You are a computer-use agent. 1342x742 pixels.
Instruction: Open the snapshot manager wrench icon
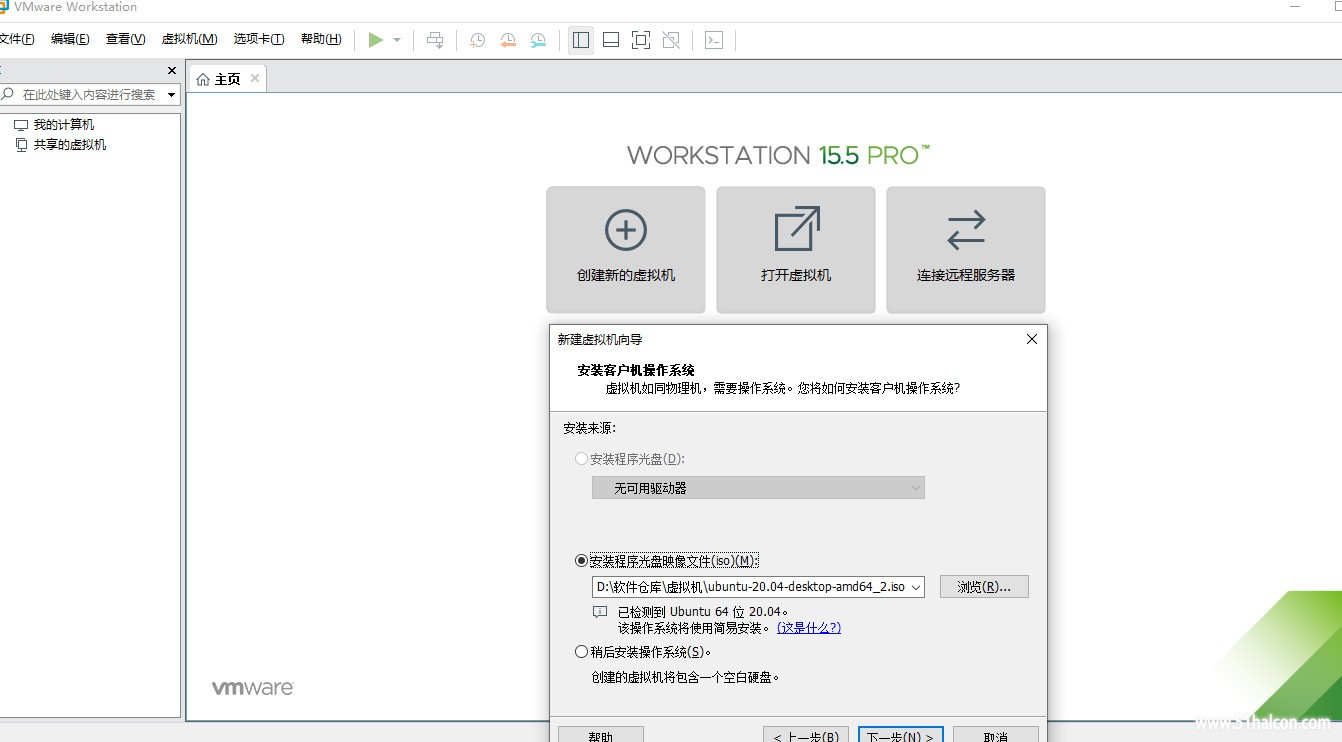(x=538, y=40)
